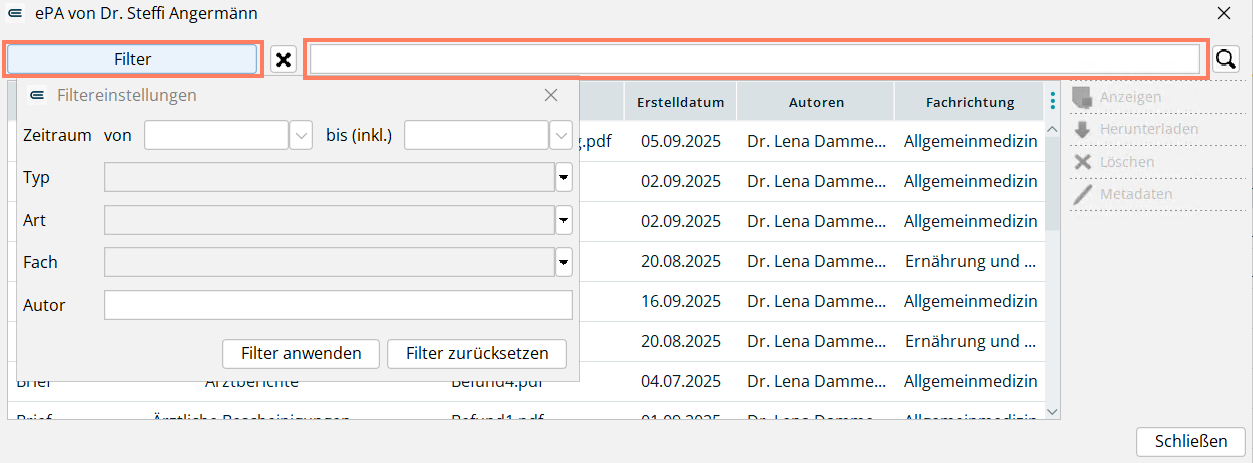Close the ePA window
Image resolution: width=1253 pixels, height=463 pixels.
[1224, 14]
